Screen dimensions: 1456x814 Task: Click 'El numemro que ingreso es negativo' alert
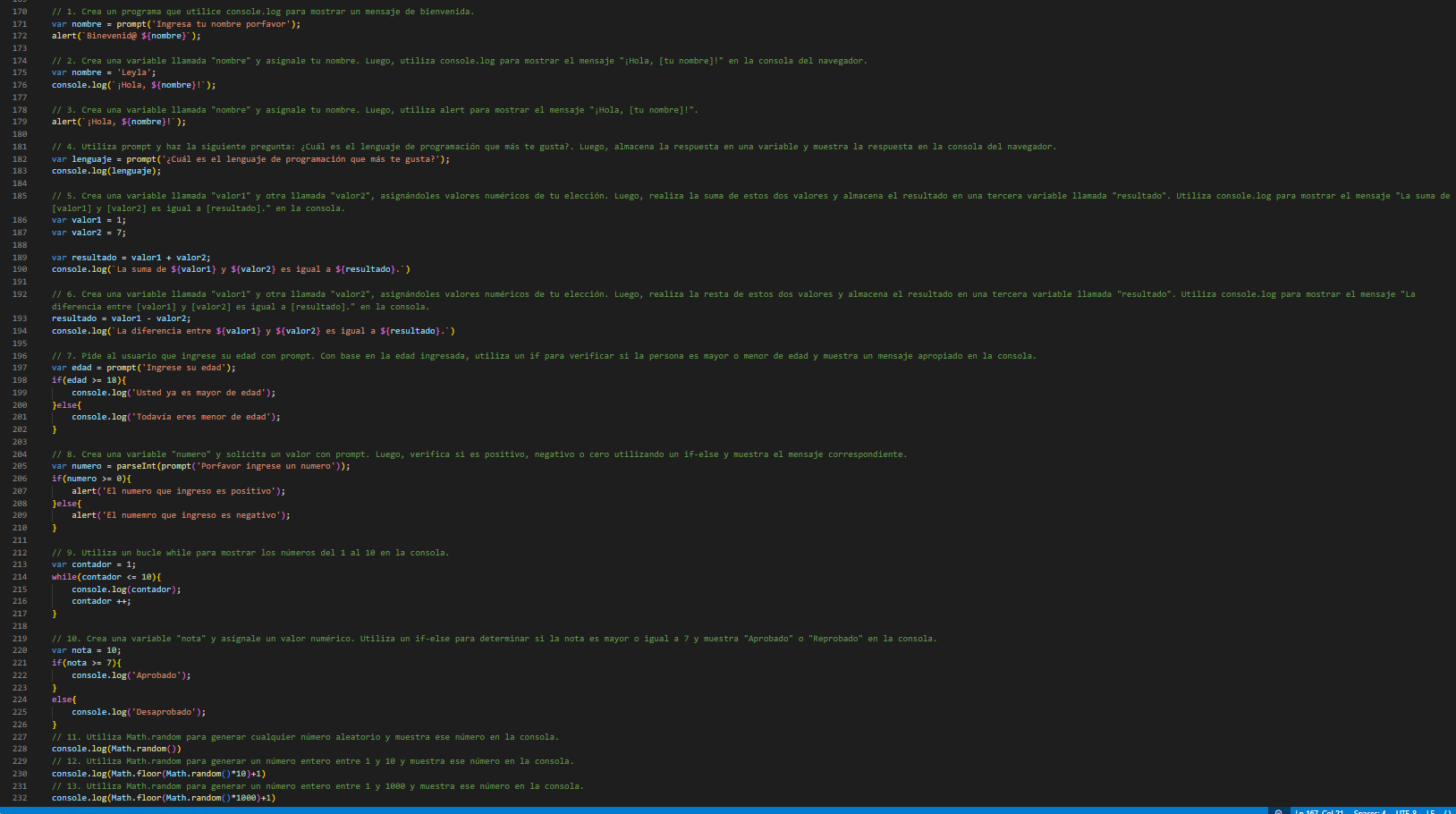[181, 515]
